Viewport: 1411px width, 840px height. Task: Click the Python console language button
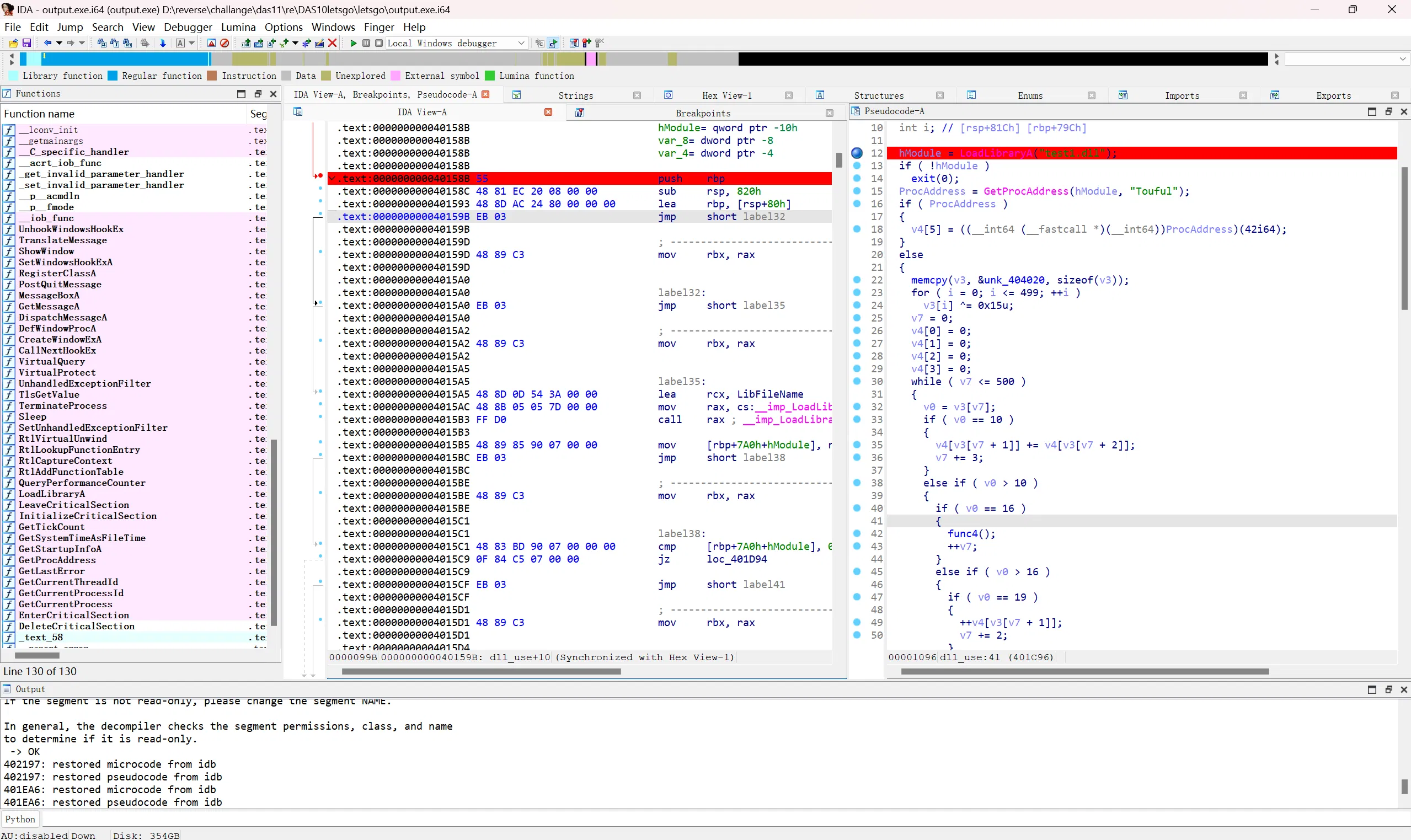point(20,819)
